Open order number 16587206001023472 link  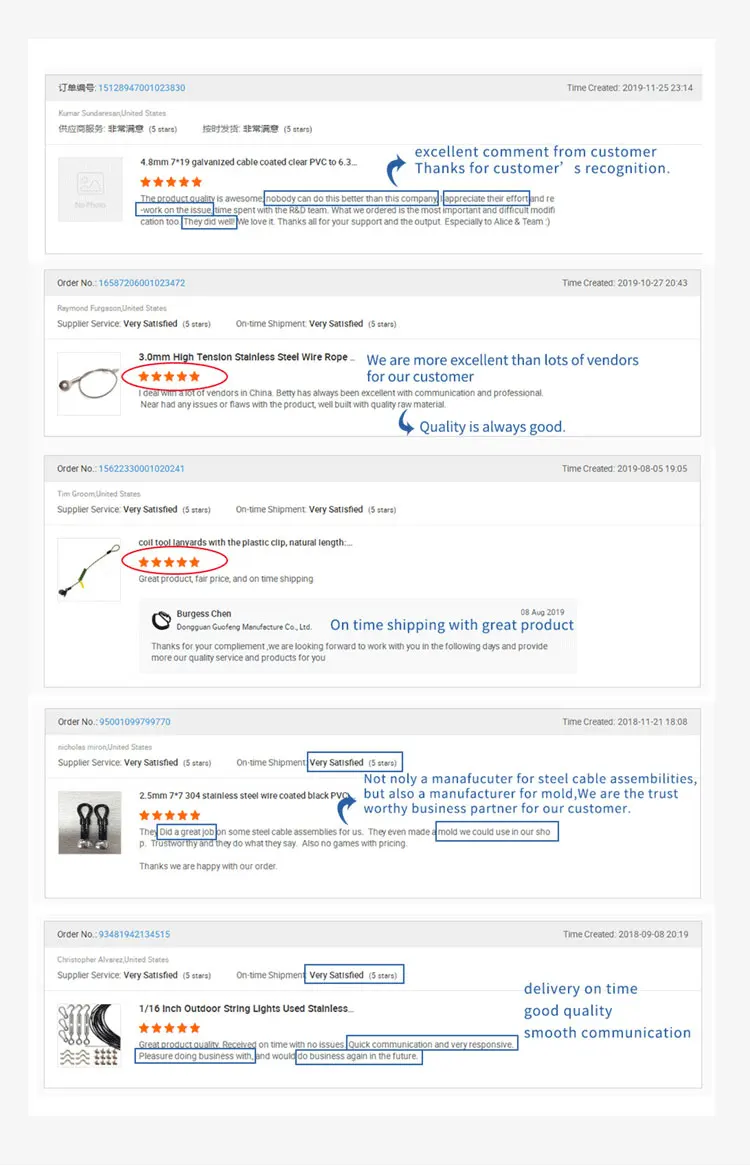coord(141,283)
